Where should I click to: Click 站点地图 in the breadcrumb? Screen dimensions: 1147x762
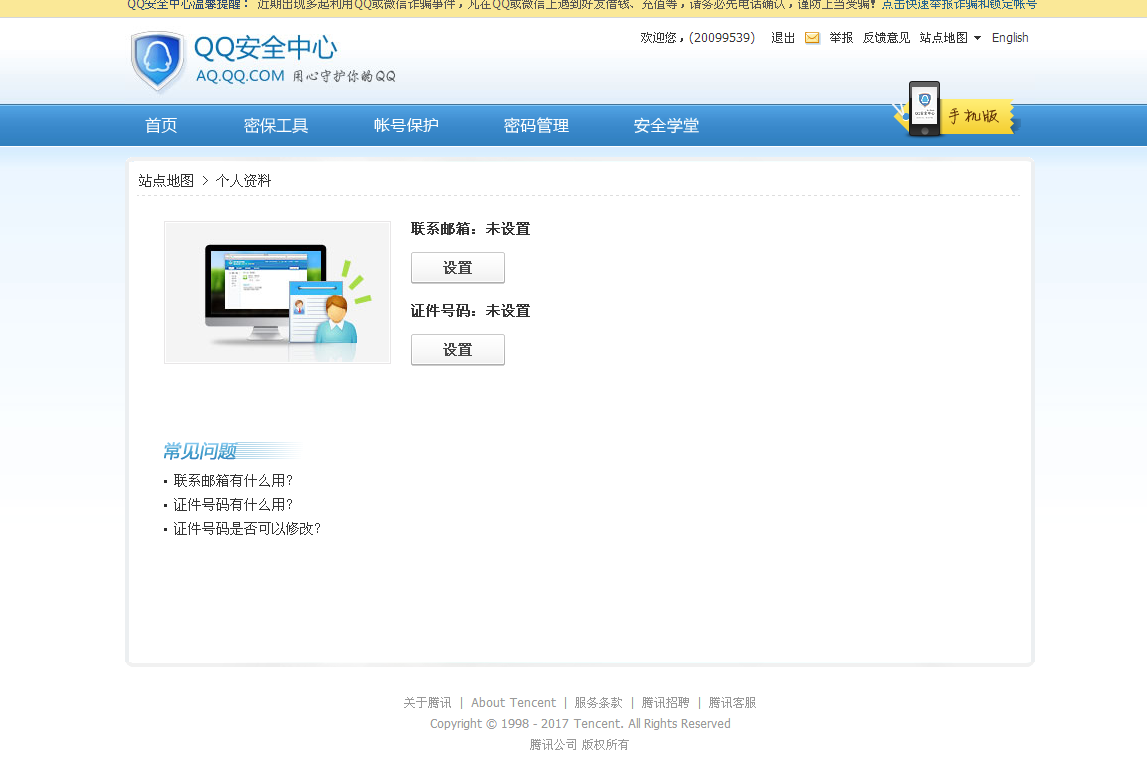click(x=166, y=181)
